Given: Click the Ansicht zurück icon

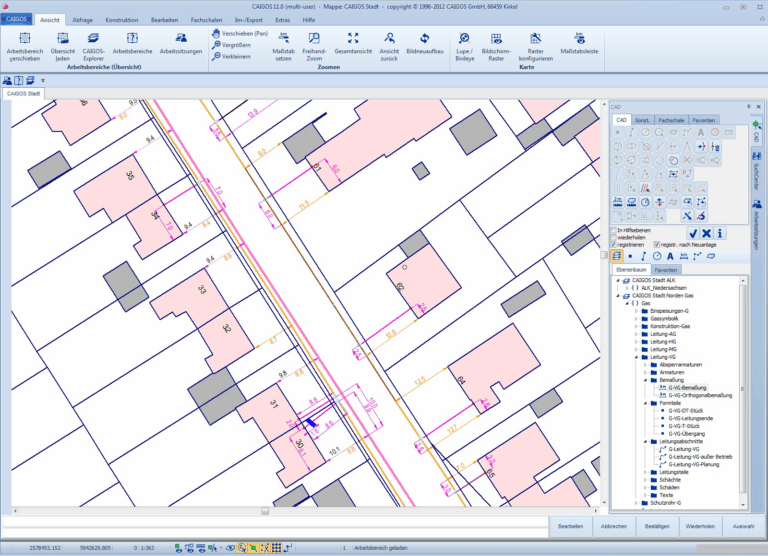Looking at the screenshot, I should coord(388,38).
